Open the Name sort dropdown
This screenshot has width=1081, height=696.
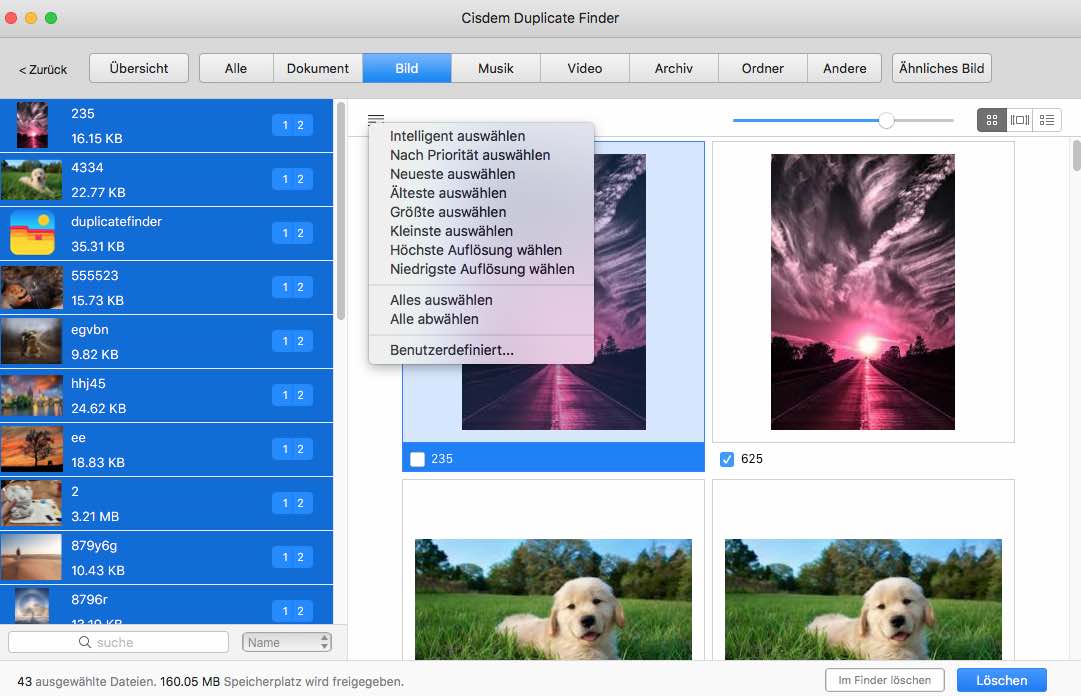pos(286,642)
